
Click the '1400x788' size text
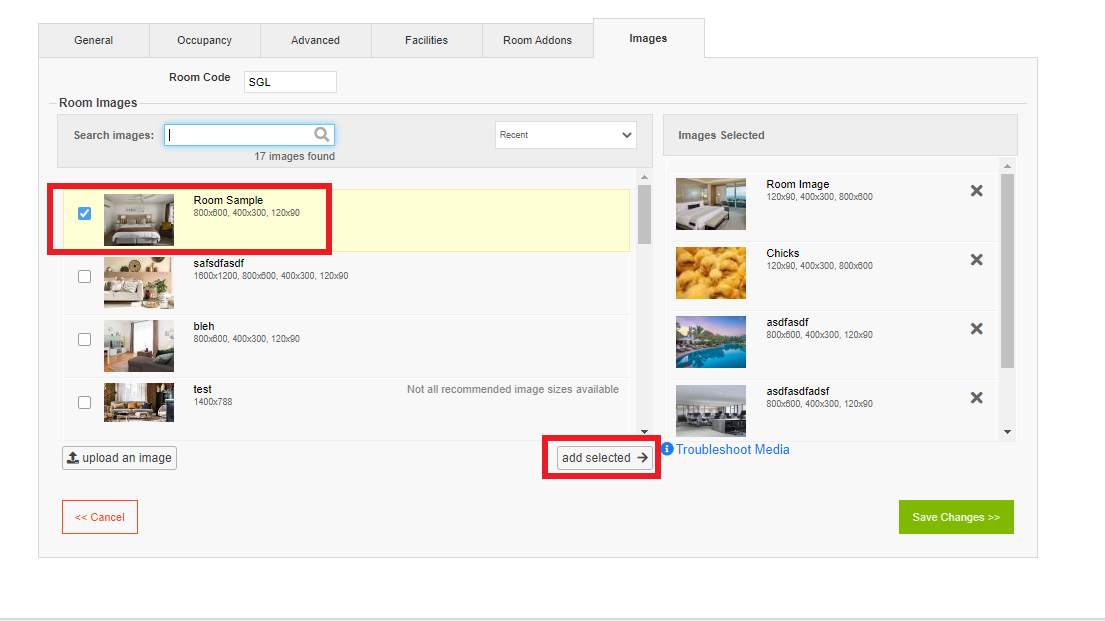(213, 402)
